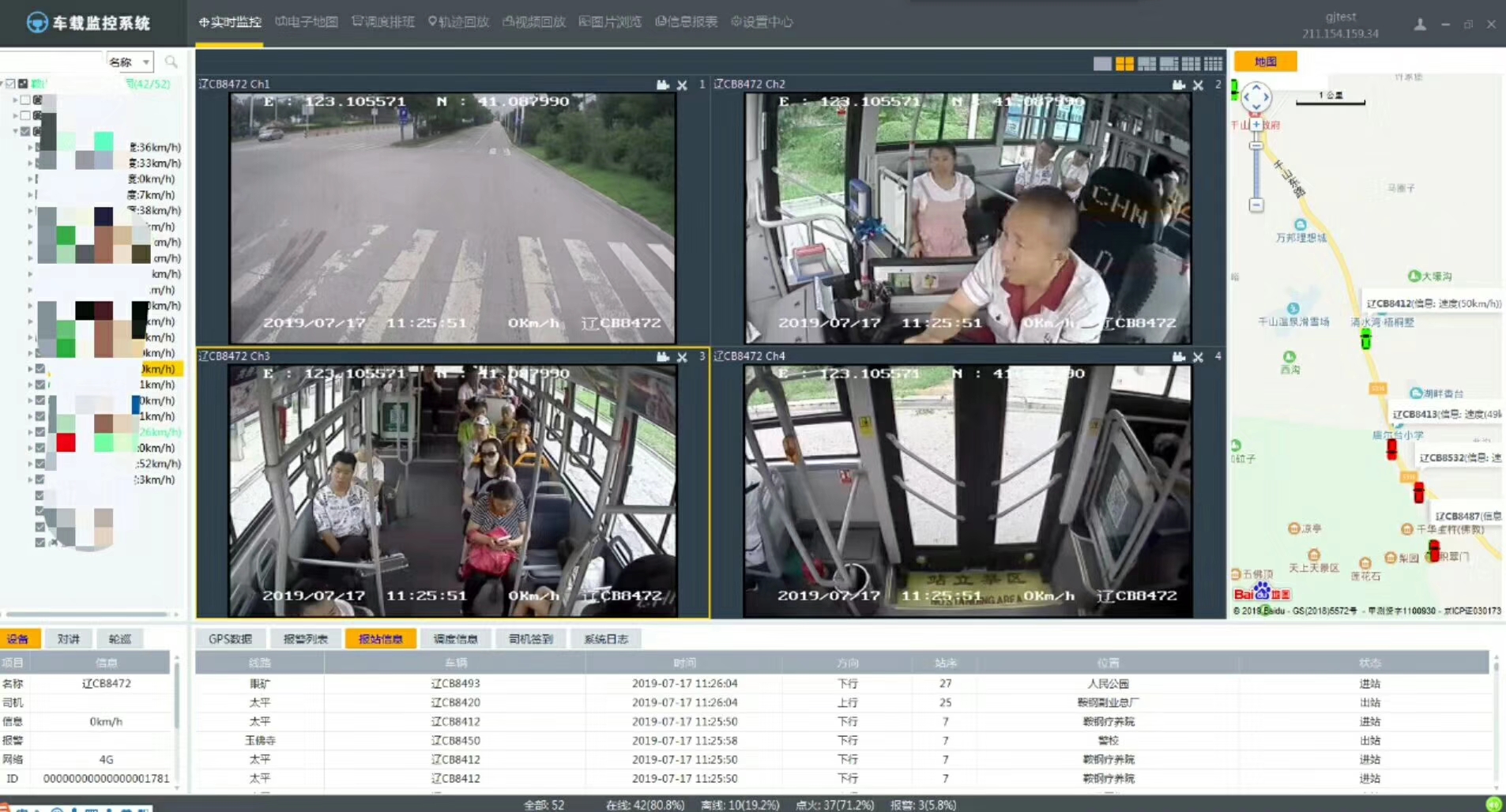Expand the vehicle entry showing 36km/h
The height and width of the screenshot is (812, 1506).
(x=31, y=148)
